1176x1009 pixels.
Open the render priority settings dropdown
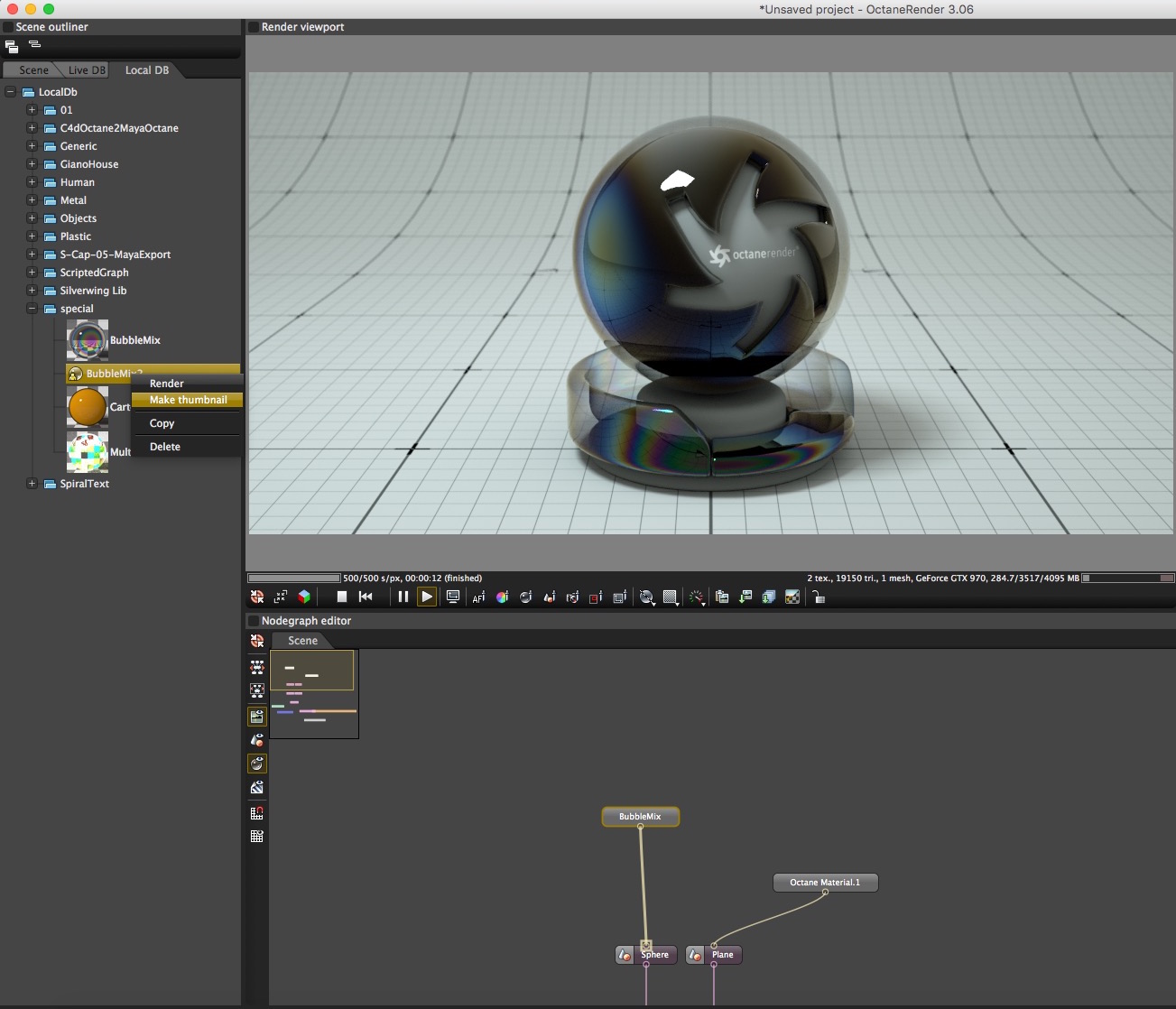[647, 597]
